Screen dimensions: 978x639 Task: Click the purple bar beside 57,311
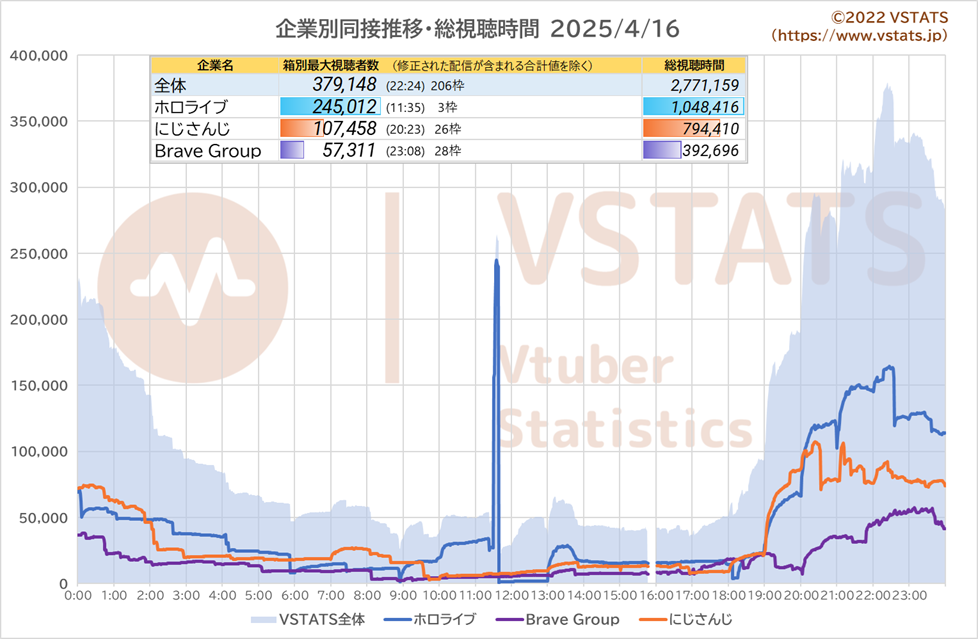click(292, 150)
